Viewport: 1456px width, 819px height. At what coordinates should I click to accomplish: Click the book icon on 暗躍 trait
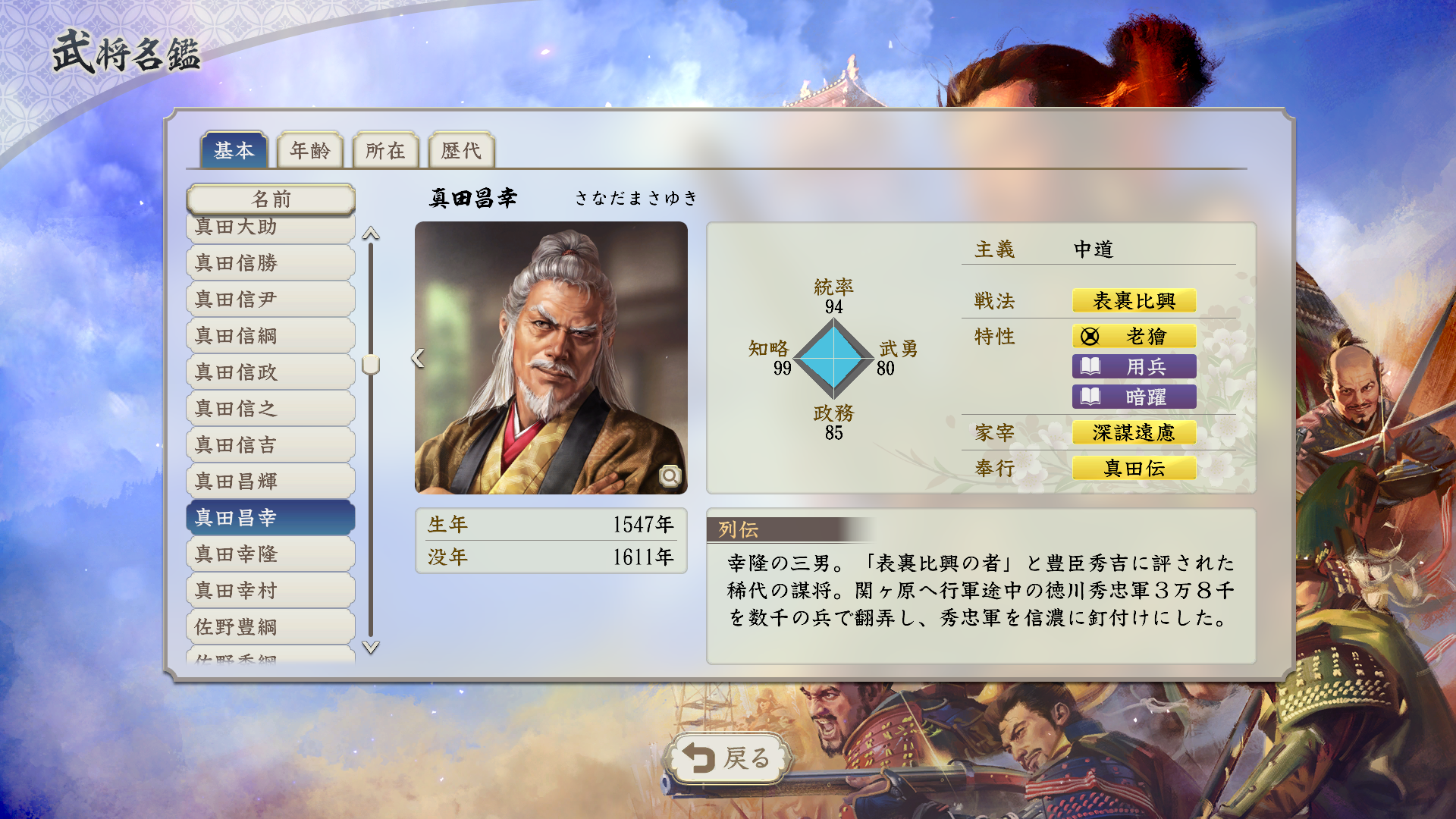(x=1090, y=397)
